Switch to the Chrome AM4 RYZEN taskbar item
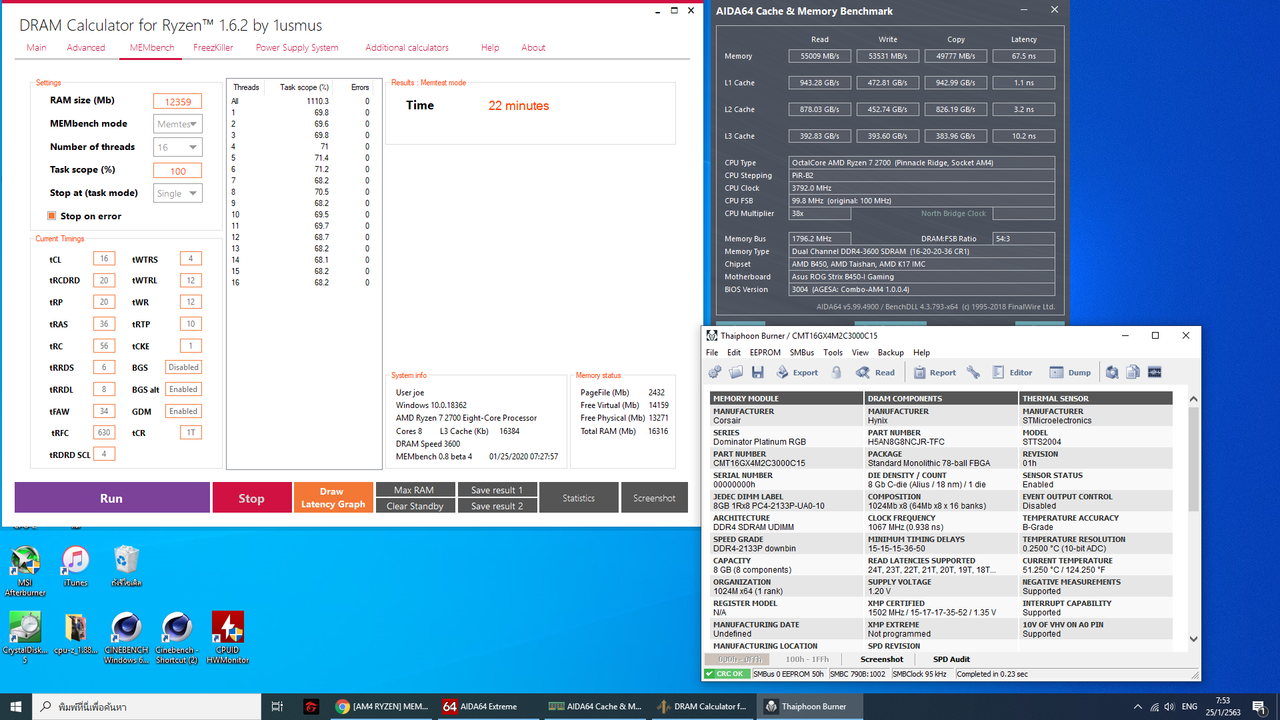This screenshot has width=1280, height=720. tap(381, 706)
